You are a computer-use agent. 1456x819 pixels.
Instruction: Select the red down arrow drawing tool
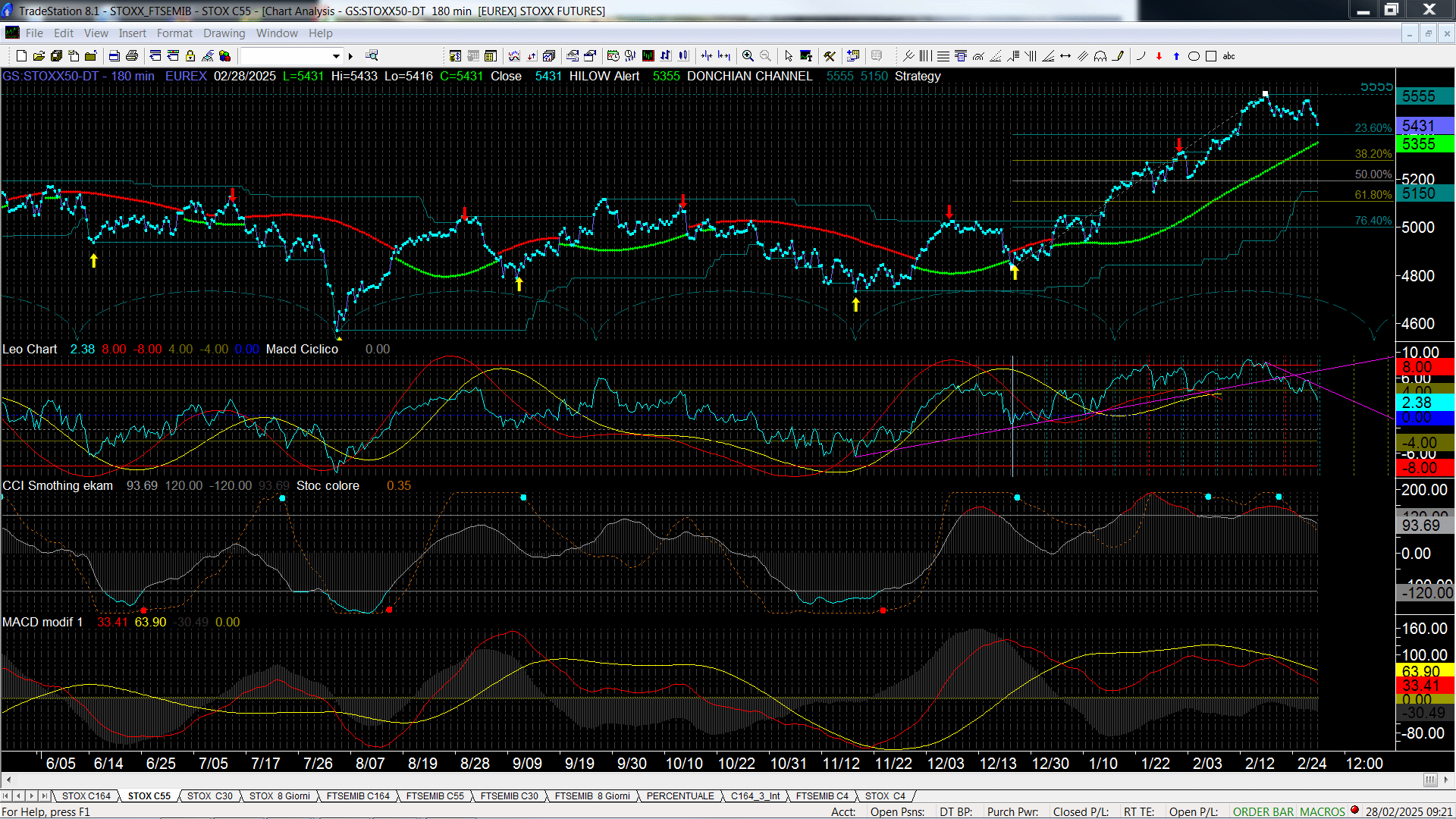click(1159, 56)
